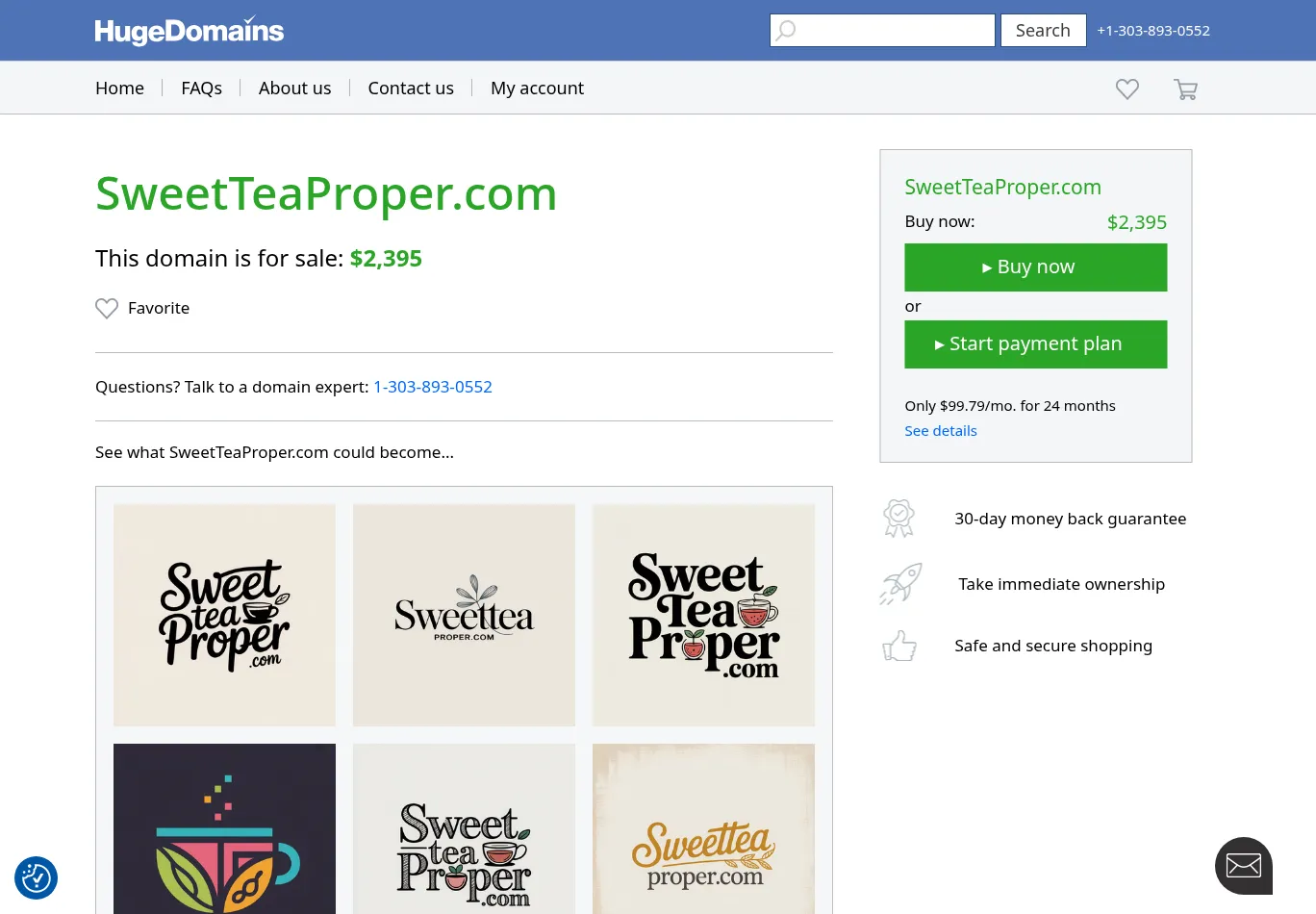Click the thumbs-up secure shopping icon
This screenshot has height=914, width=1316.
click(x=899, y=646)
